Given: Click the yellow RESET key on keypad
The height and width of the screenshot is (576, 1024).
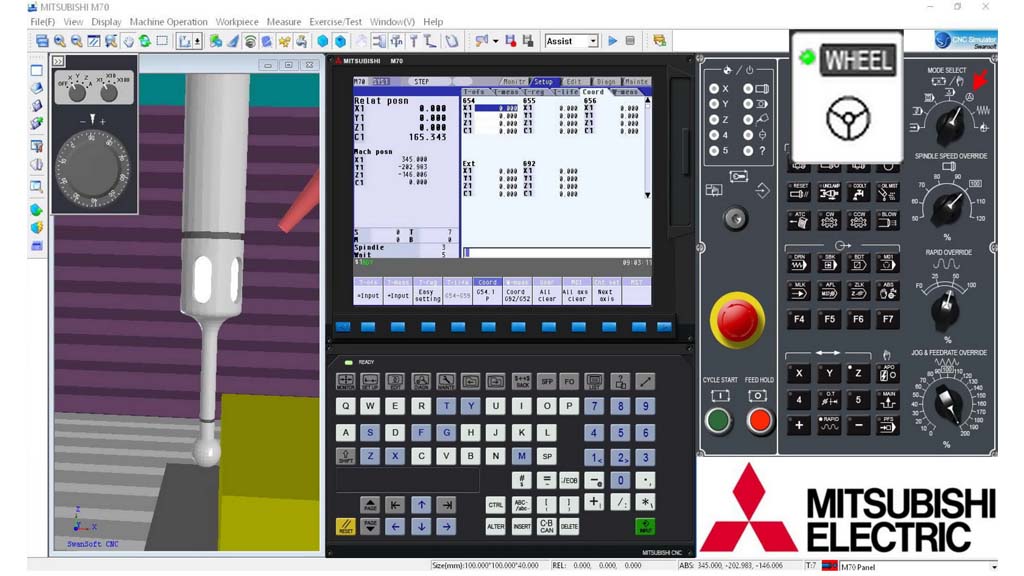Looking at the screenshot, I should (345, 526).
